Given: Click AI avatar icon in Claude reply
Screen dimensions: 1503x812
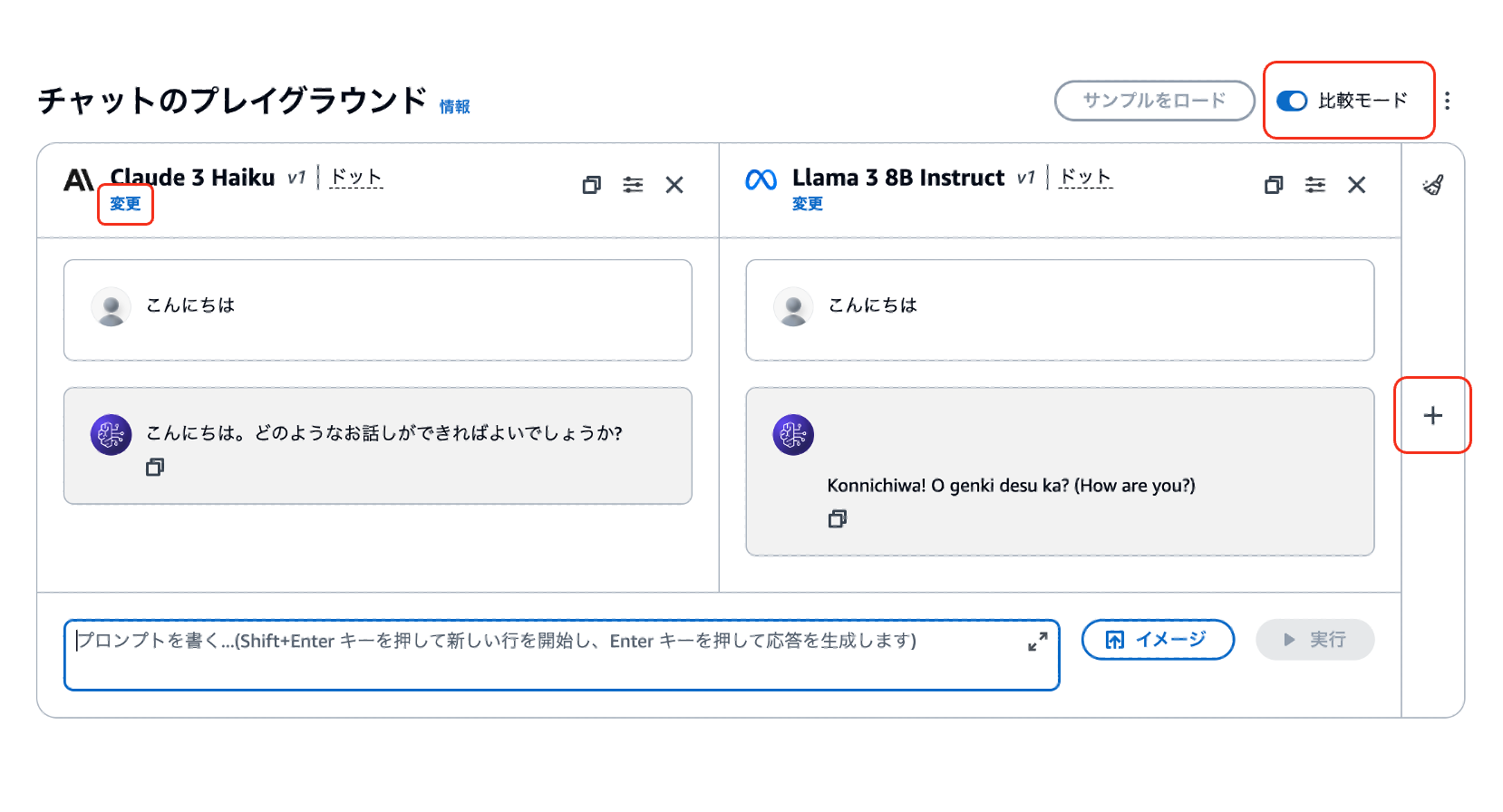Looking at the screenshot, I should pos(112,435).
